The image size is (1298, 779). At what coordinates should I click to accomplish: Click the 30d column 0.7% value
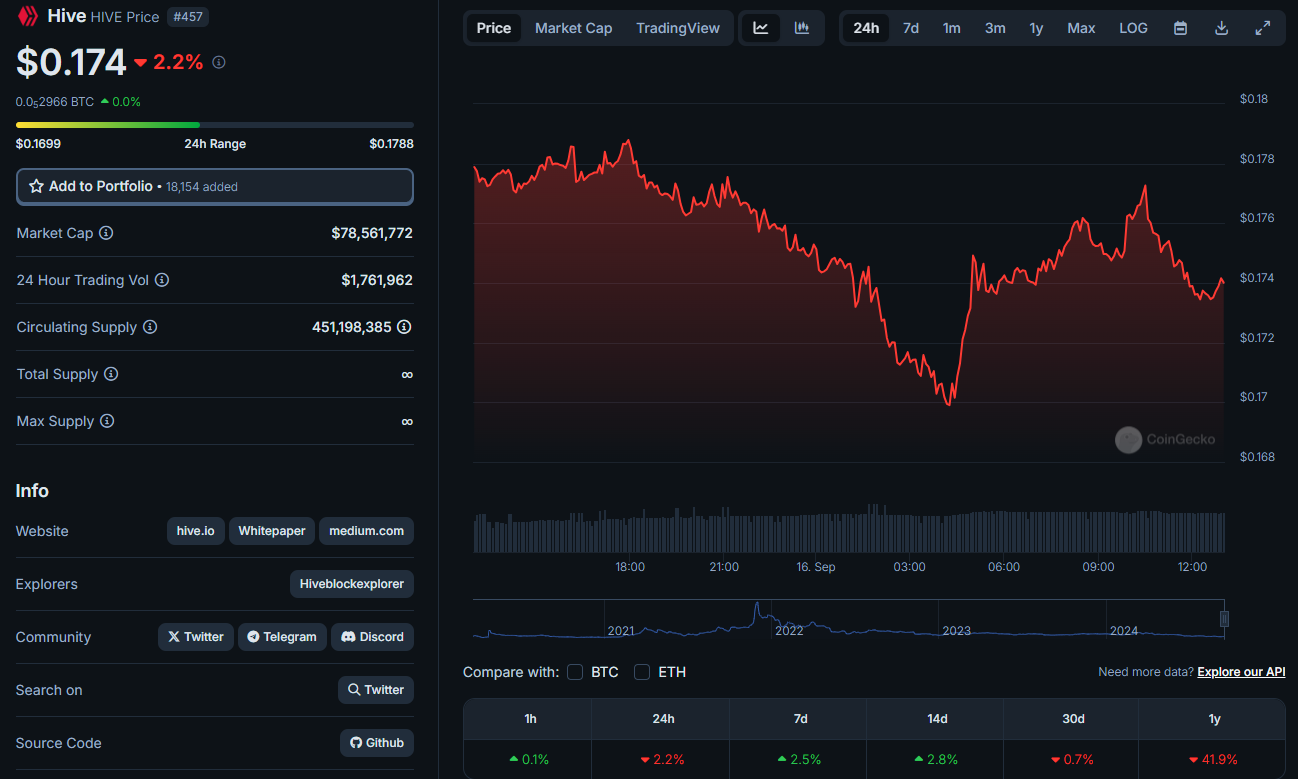click(1073, 759)
